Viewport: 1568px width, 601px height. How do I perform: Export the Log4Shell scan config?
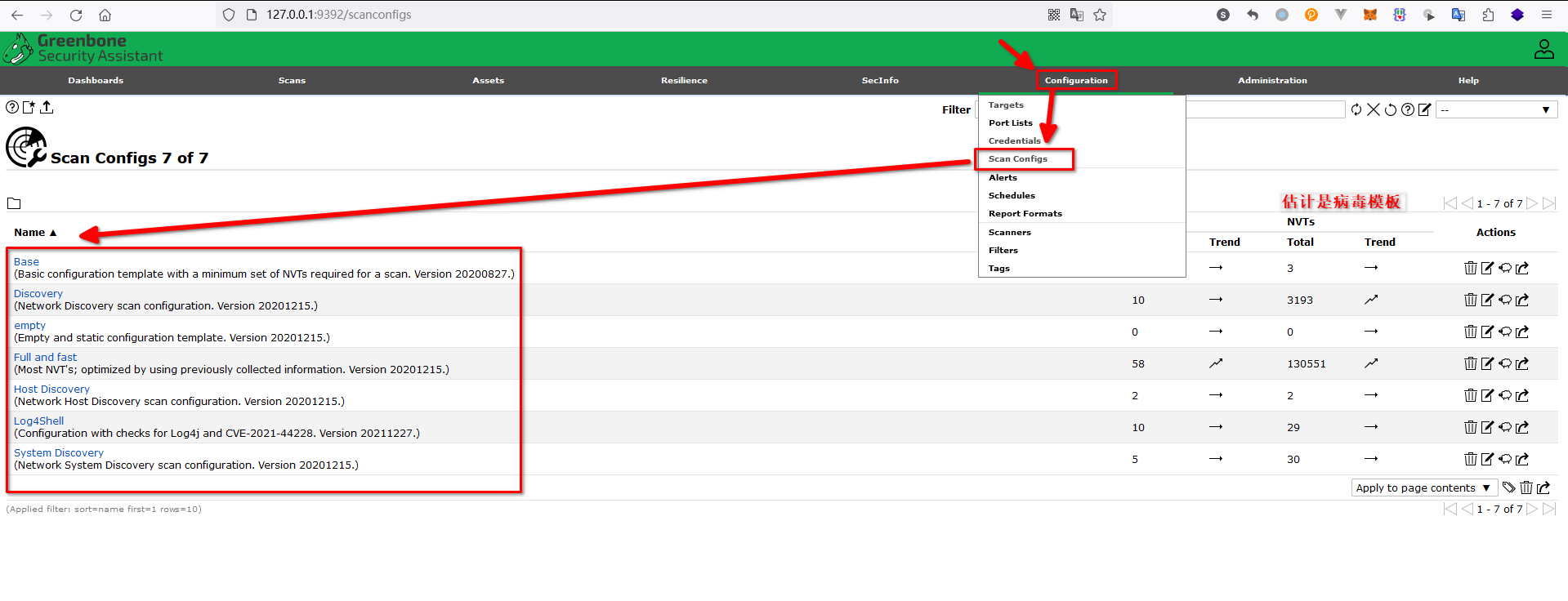[1521, 427]
